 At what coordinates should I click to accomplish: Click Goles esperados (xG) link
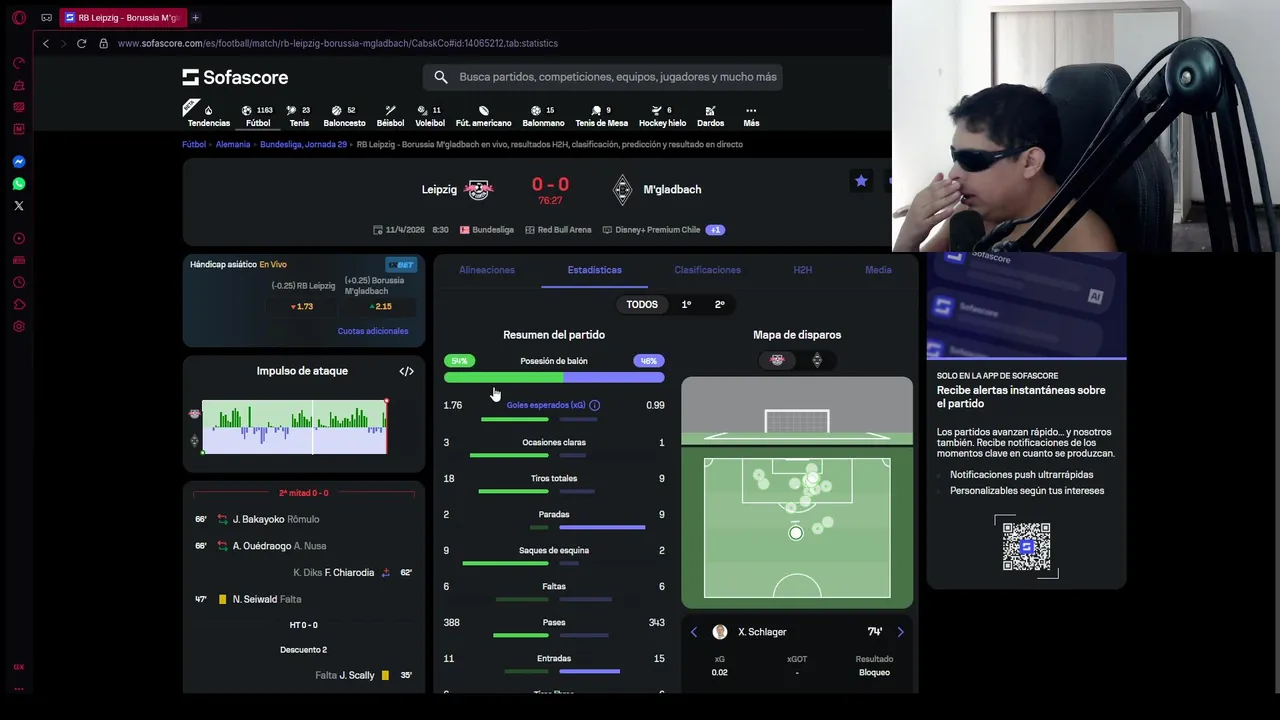tap(546, 405)
